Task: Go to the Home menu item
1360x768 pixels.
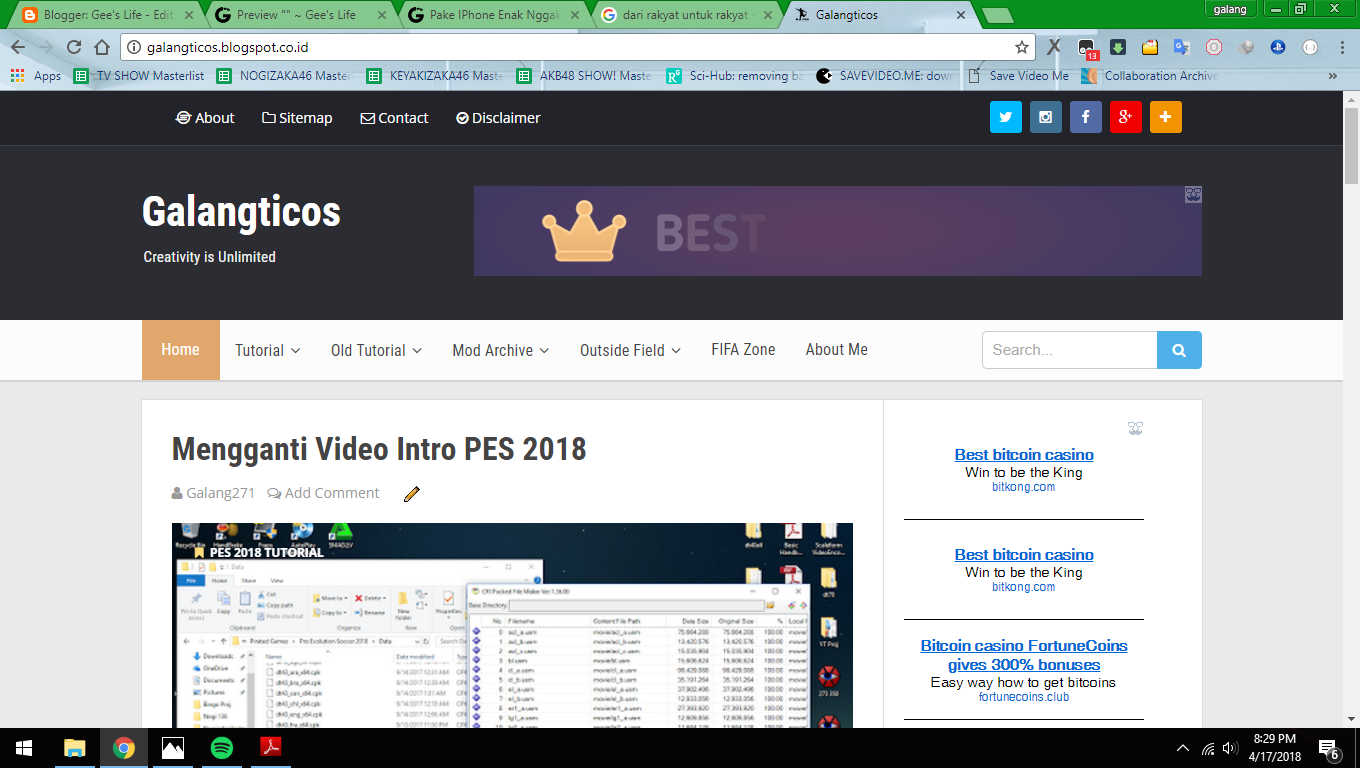Action: click(180, 350)
